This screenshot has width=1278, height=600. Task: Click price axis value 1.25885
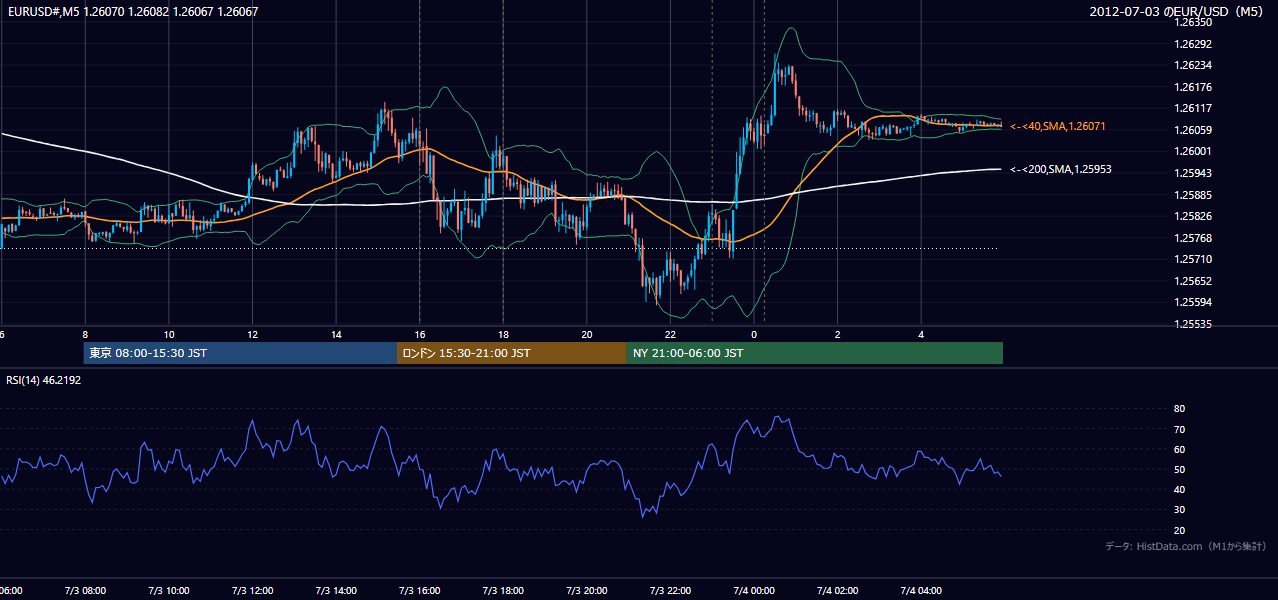pos(1193,195)
